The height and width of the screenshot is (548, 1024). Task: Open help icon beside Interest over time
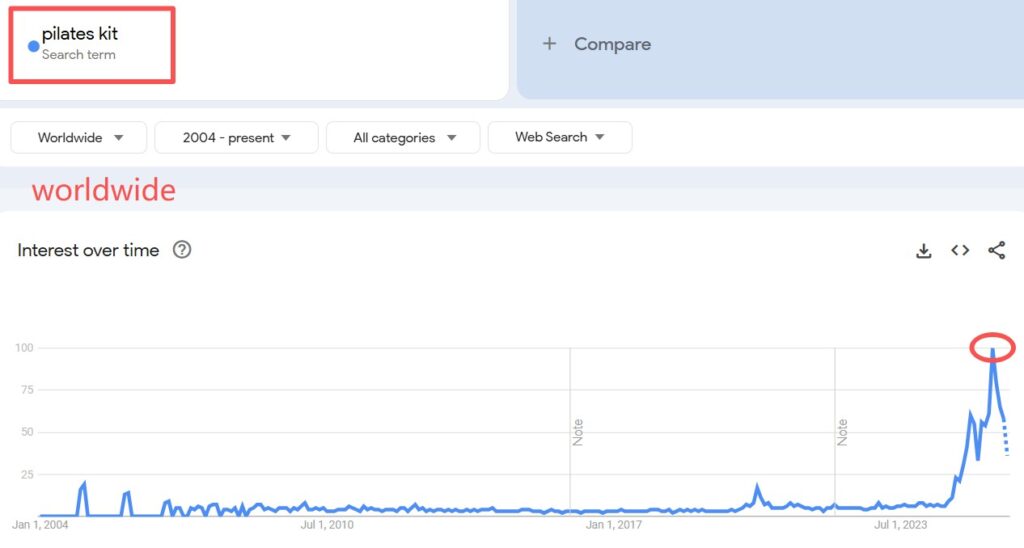182,250
